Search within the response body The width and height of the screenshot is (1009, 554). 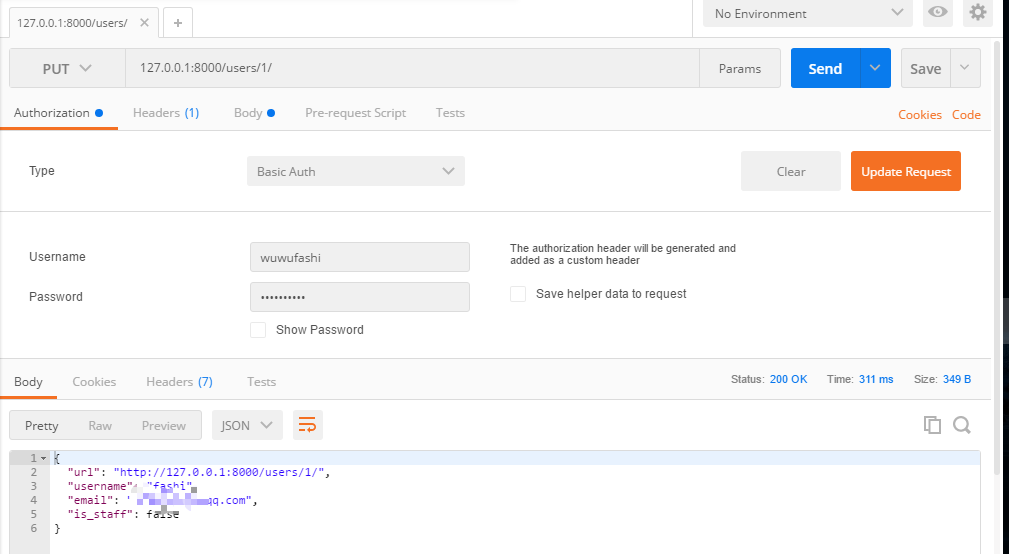962,425
